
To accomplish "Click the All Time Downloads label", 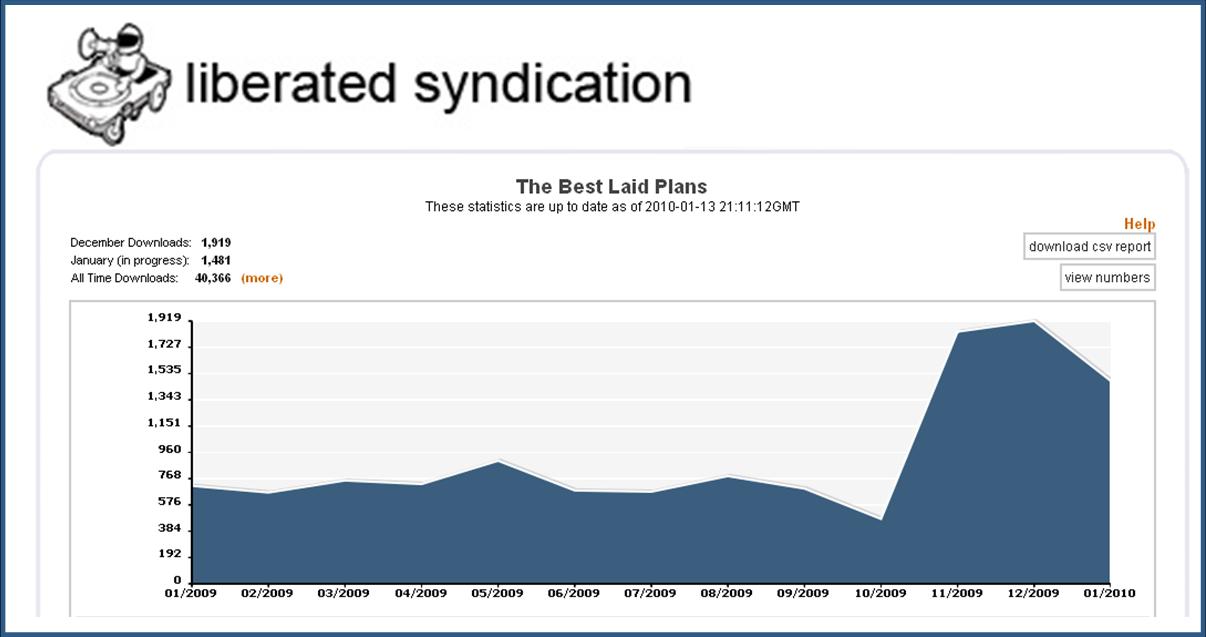I will point(124,278).
